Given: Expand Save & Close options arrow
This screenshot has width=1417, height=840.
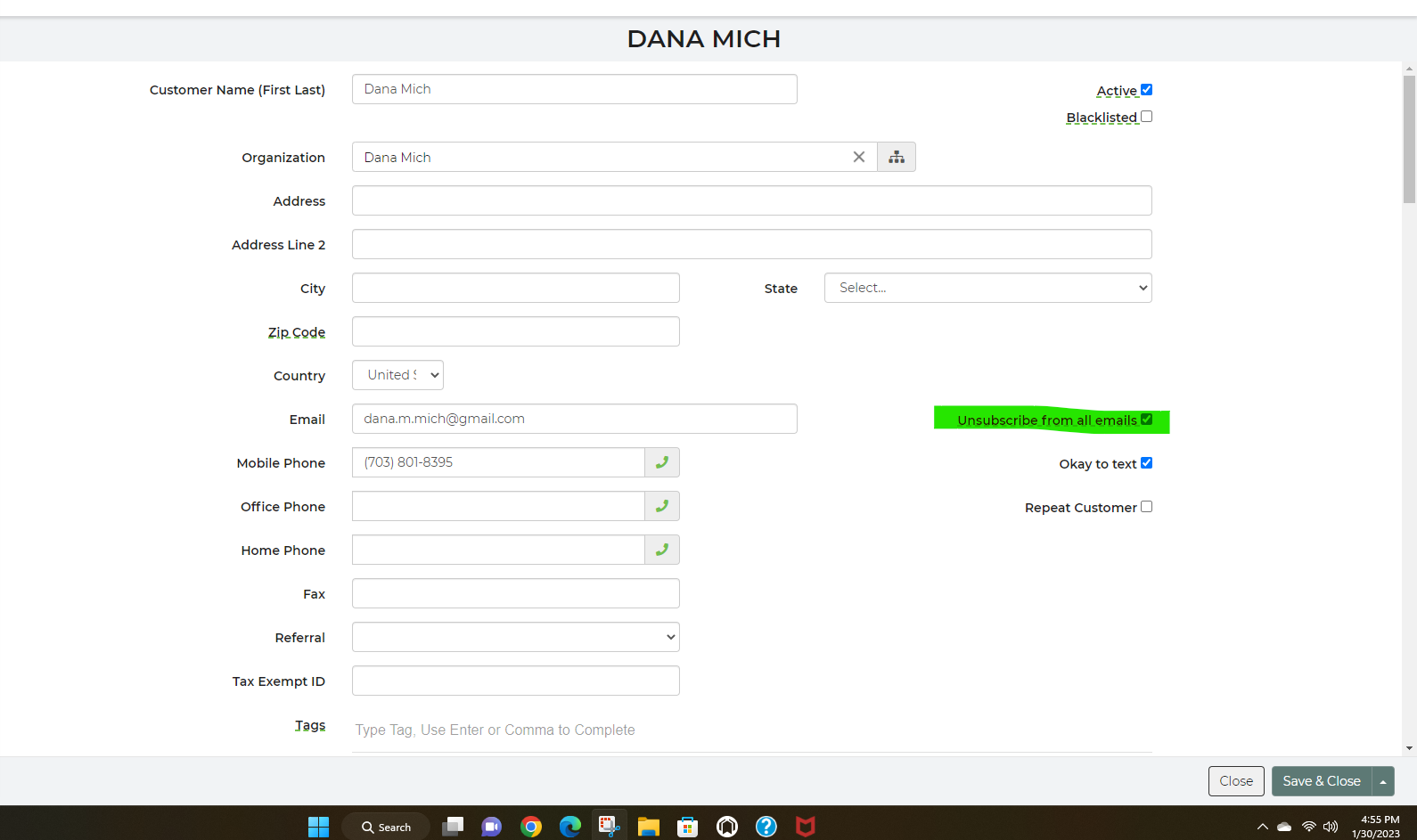Looking at the screenshot, I should [1383, 781].
